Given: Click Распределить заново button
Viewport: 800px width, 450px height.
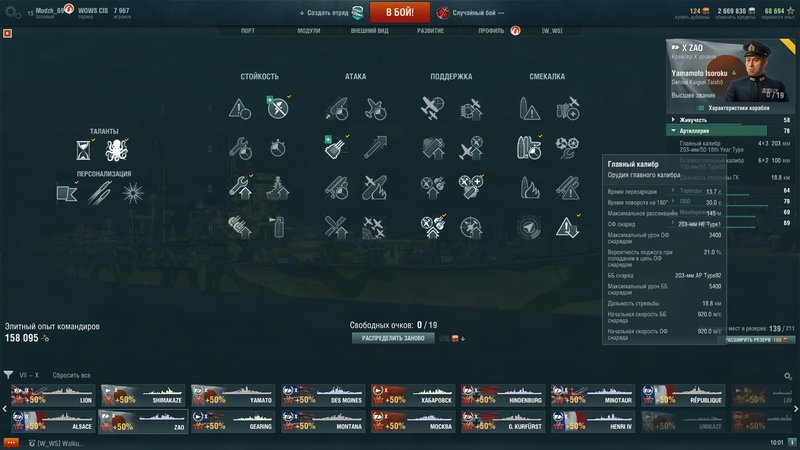Looking at the screenshot, I should pos(393,338).
